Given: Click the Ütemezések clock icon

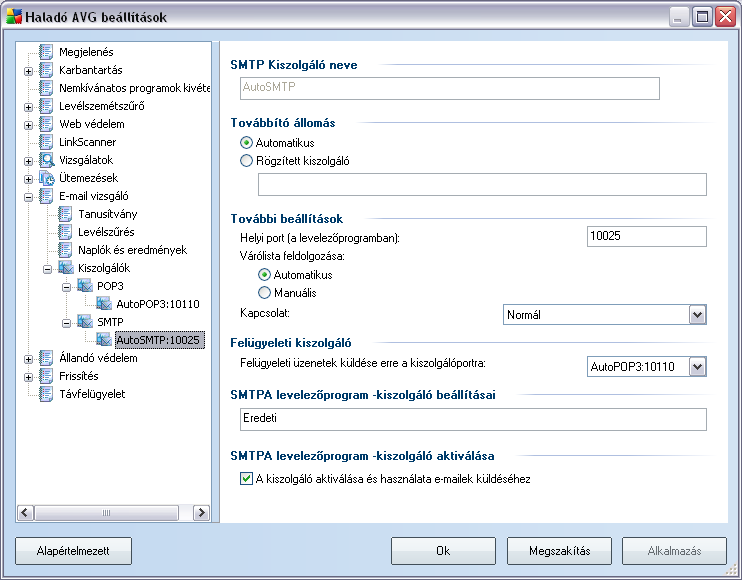Looking at the screenshot, I should 46,178.
